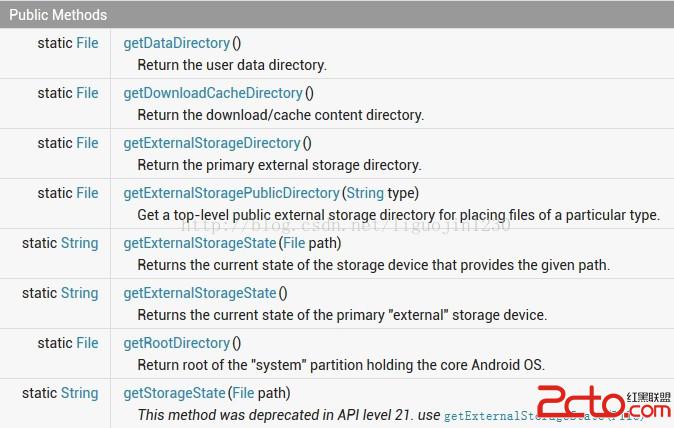Click File return type beside getRootDirectory

coord(87,343)
